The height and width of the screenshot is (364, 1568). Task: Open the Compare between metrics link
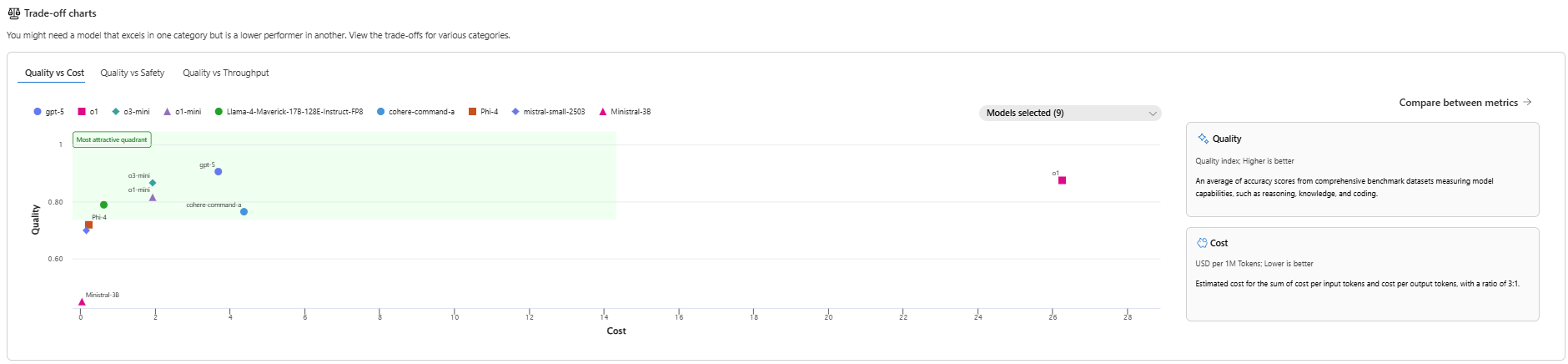tap(1458, 103)
